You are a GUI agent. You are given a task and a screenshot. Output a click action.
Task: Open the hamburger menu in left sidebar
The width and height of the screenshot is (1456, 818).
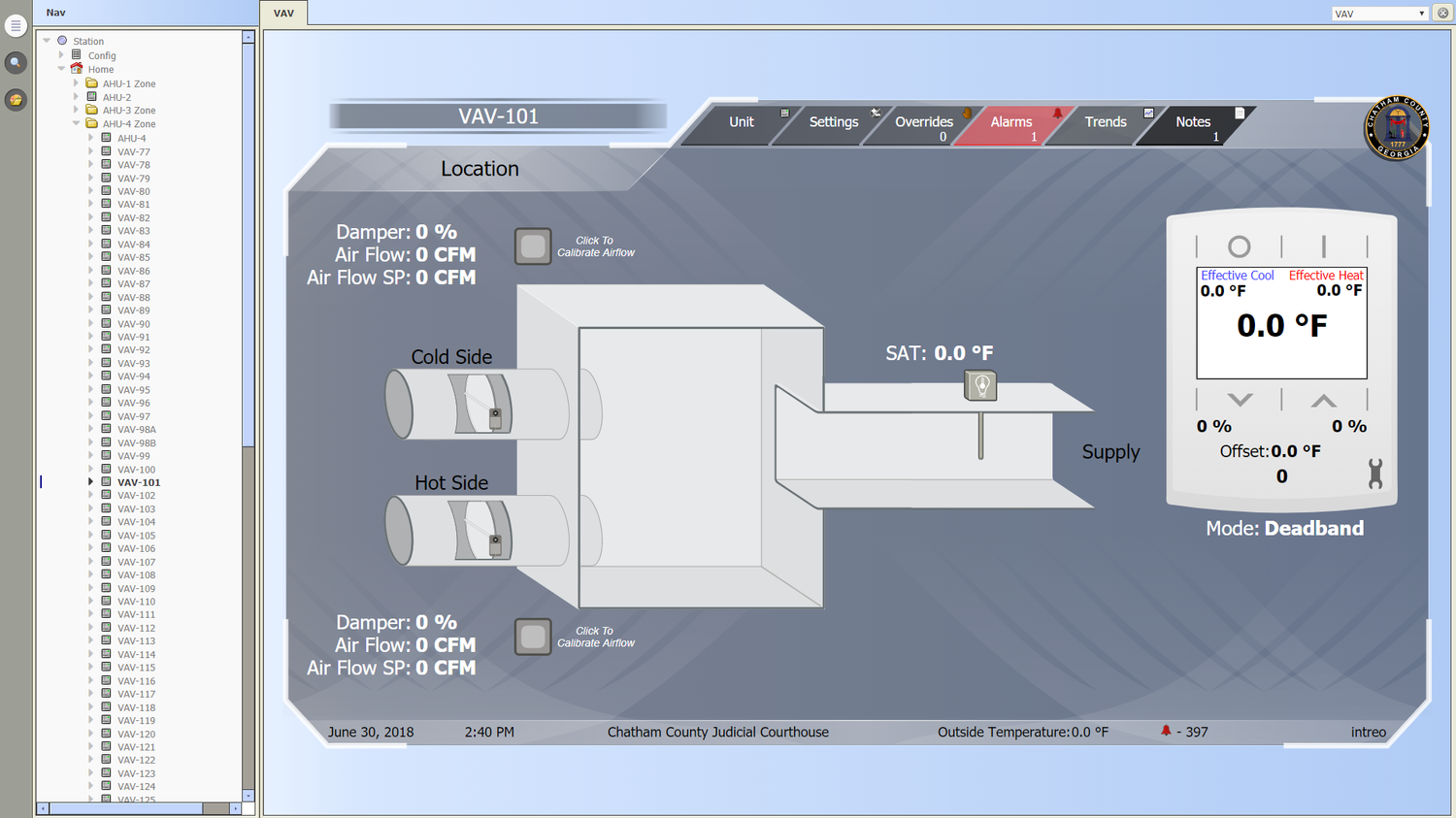[16, 26]
